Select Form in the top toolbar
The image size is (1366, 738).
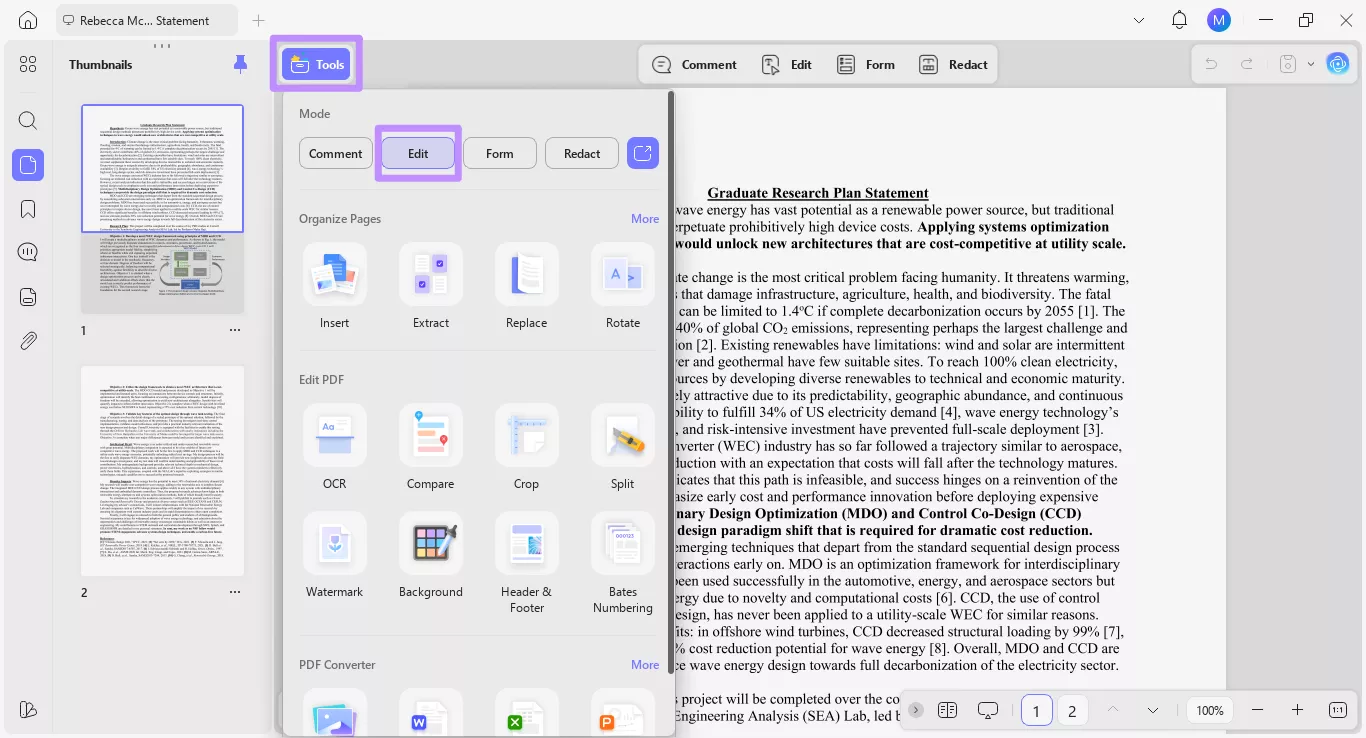coord(866,64)
